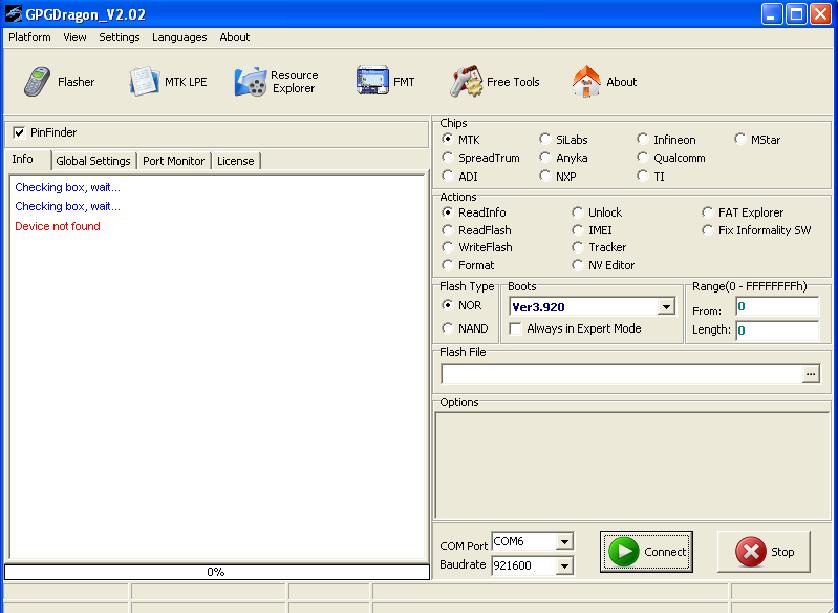Viewport: 838px width, 613px height.
Task: Select ReadInfo action
Action: tap(448, 213)
